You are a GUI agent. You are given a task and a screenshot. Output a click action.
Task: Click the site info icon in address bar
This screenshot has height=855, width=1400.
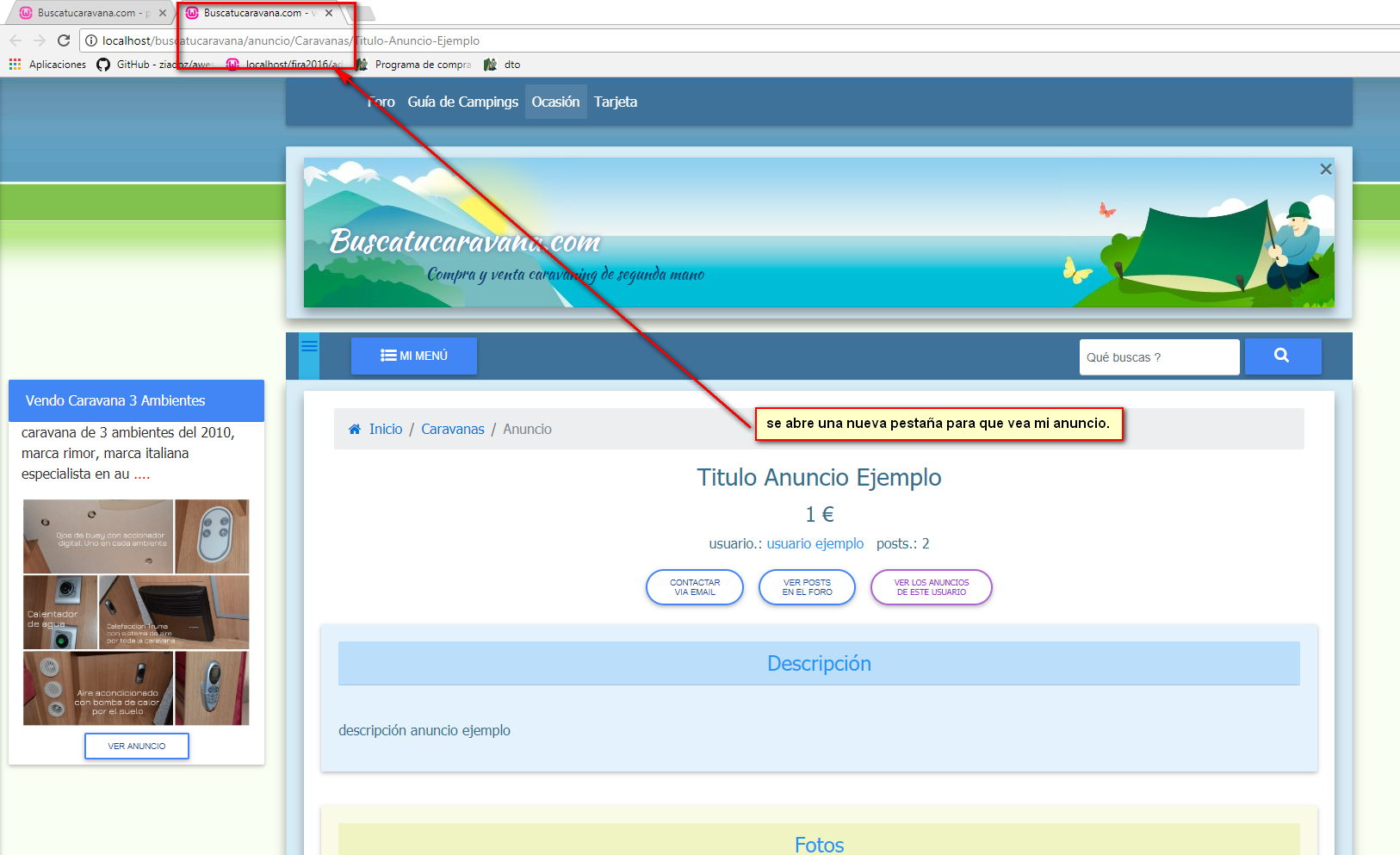(x=91, y=40)
